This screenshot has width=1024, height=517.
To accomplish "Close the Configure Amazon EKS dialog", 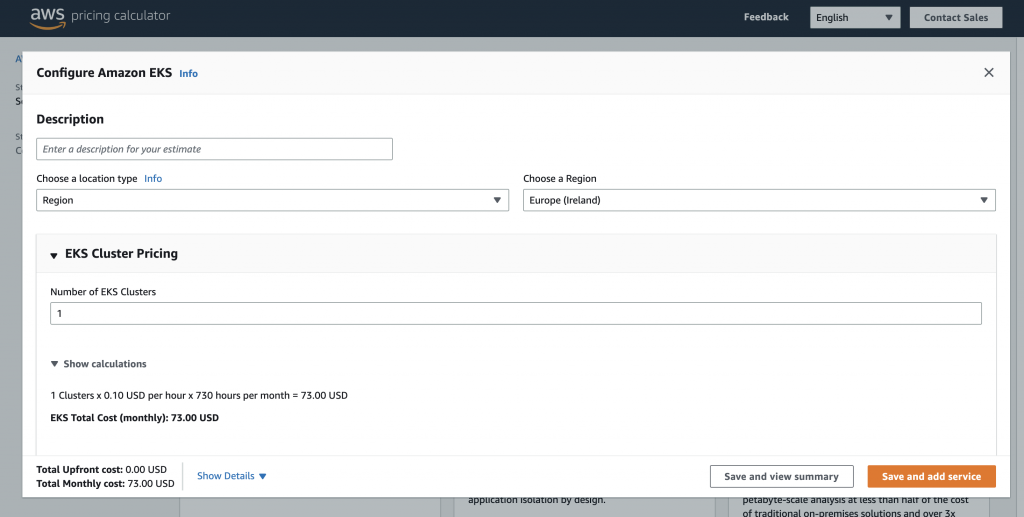I will [x=989, y=73].
